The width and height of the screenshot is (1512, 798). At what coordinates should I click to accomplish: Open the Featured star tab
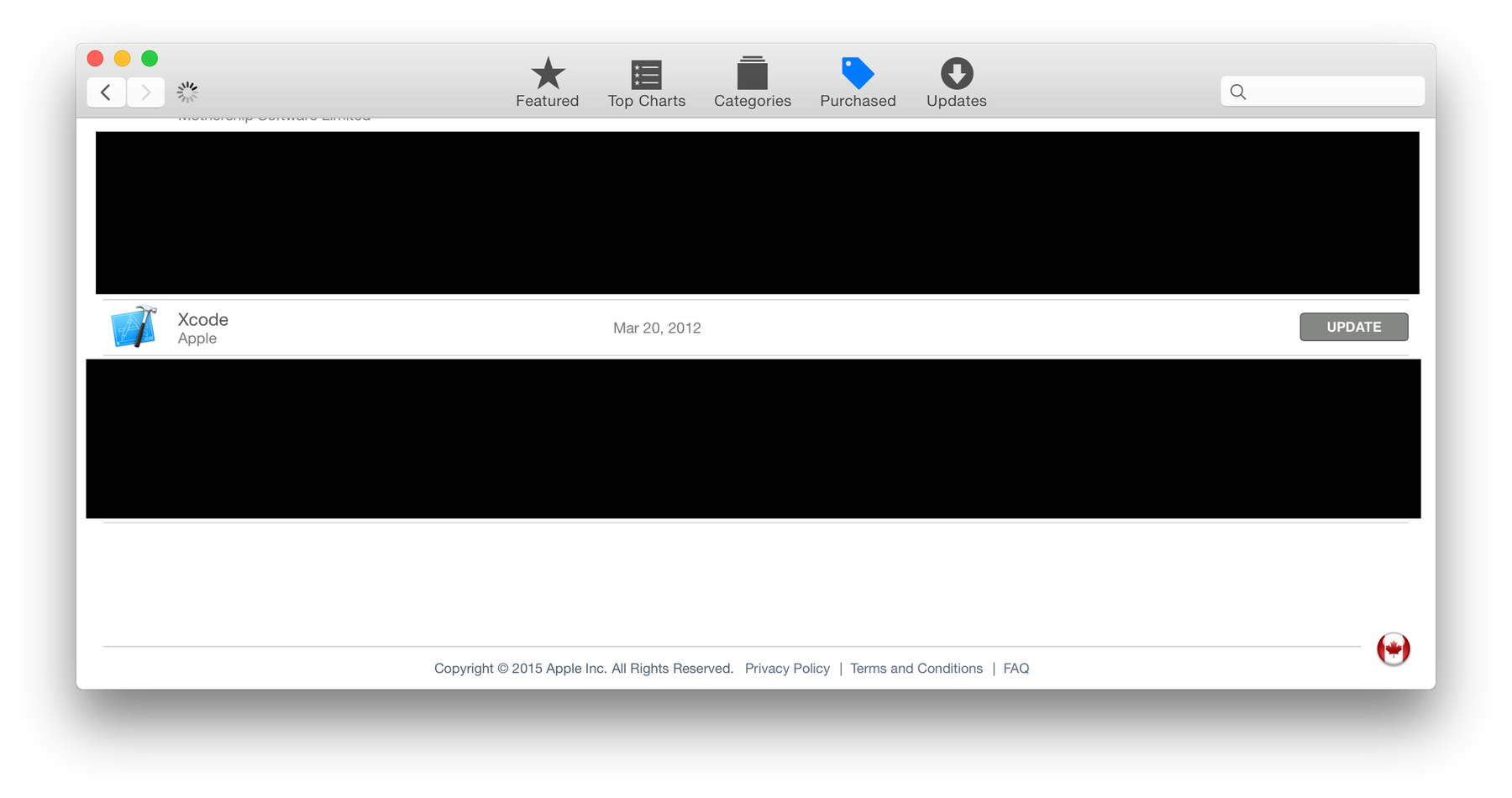click(x=547, y=82)
